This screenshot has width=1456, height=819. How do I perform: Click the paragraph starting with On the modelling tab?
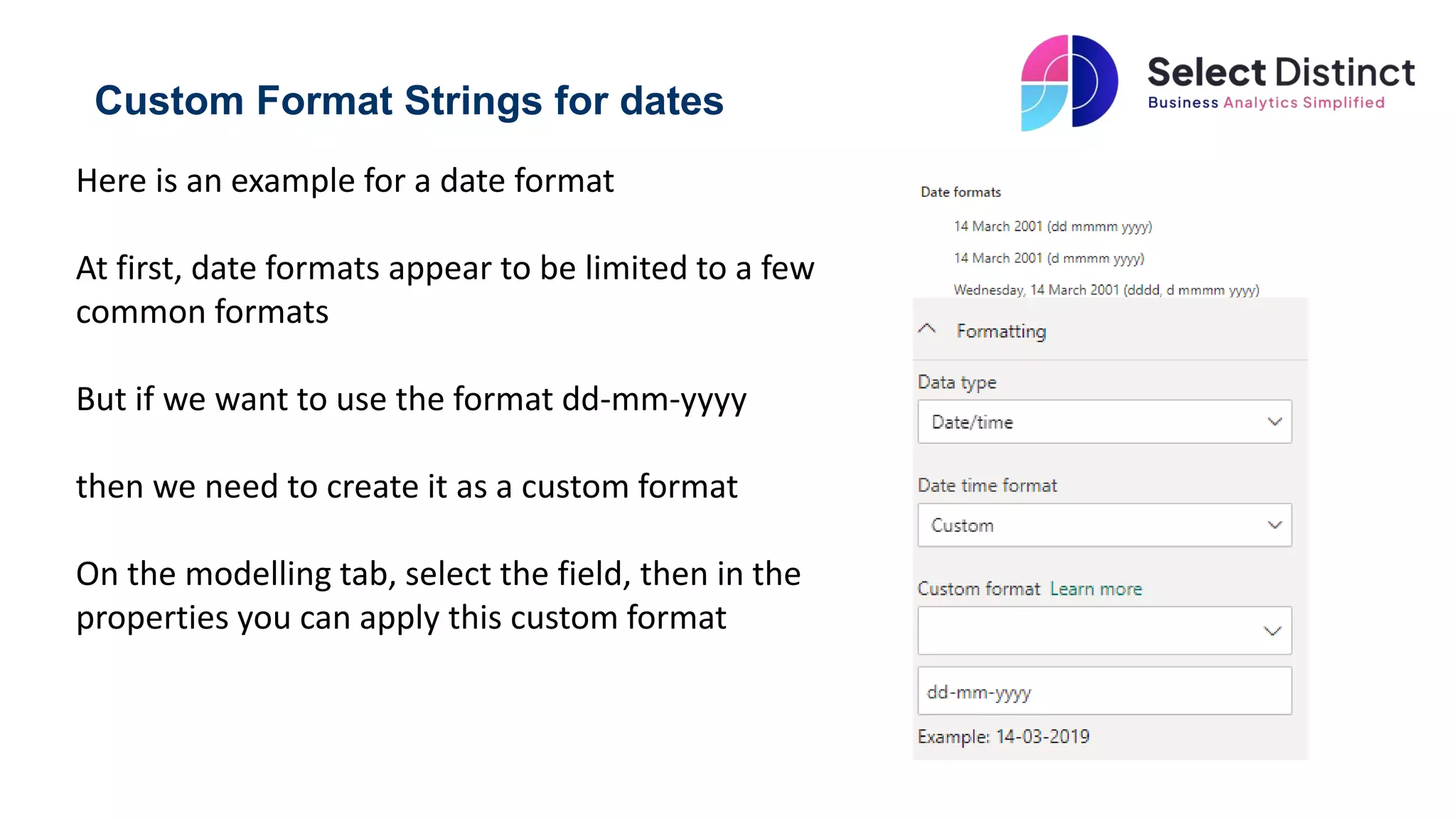[438, 596]
